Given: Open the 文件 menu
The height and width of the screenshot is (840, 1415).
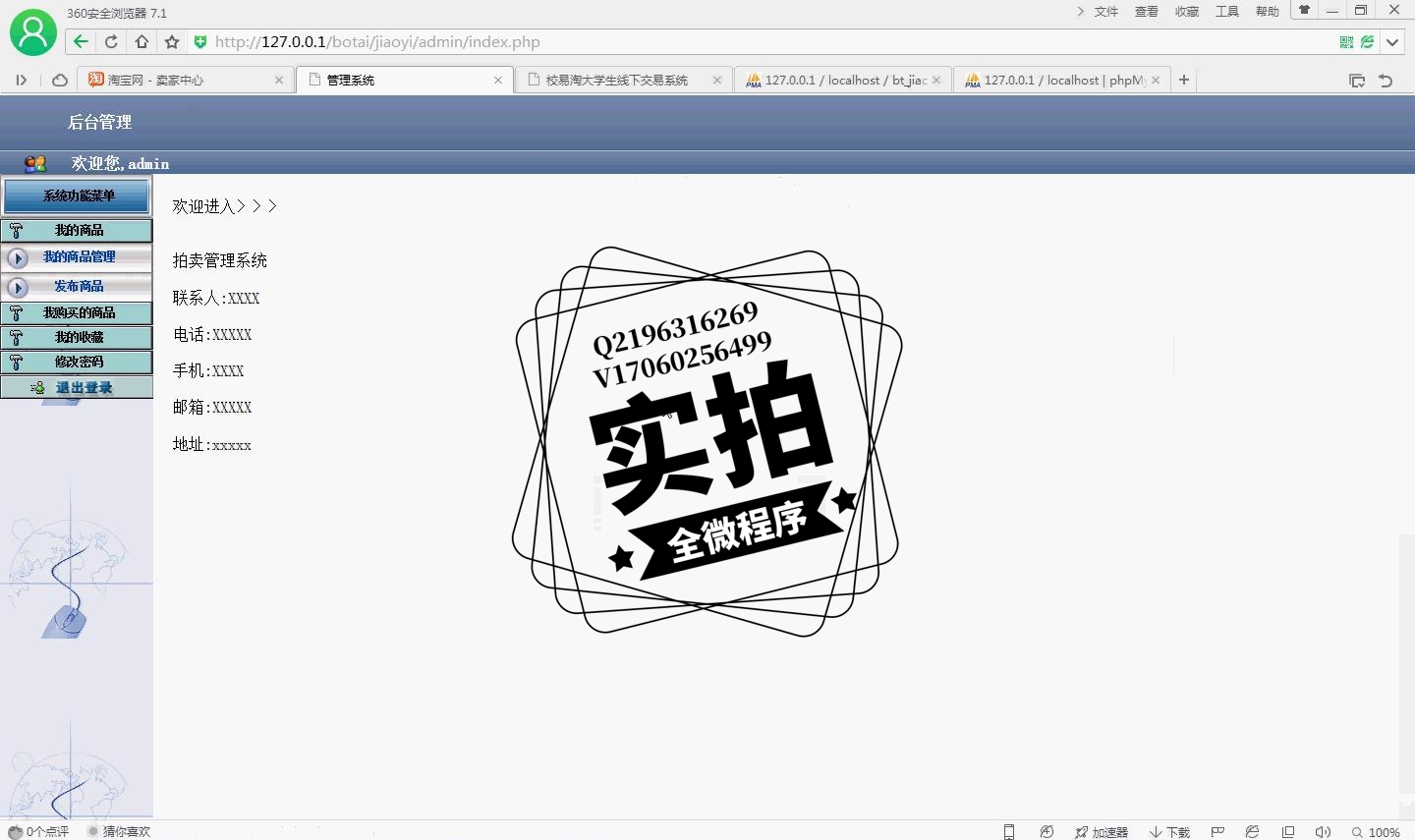Looking at the screenshot, I should coord(1106,12).
